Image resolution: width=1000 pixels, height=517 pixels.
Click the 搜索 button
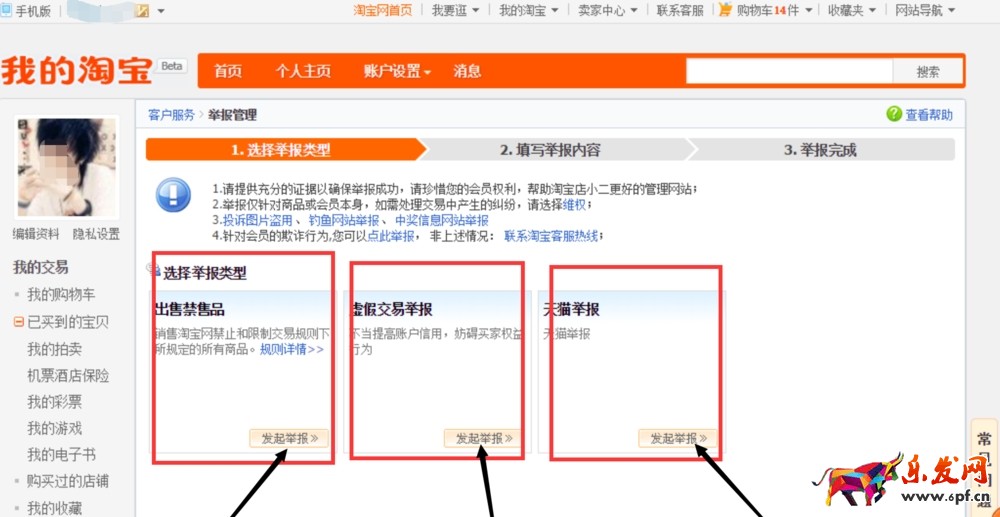click(x=928, y=71)
